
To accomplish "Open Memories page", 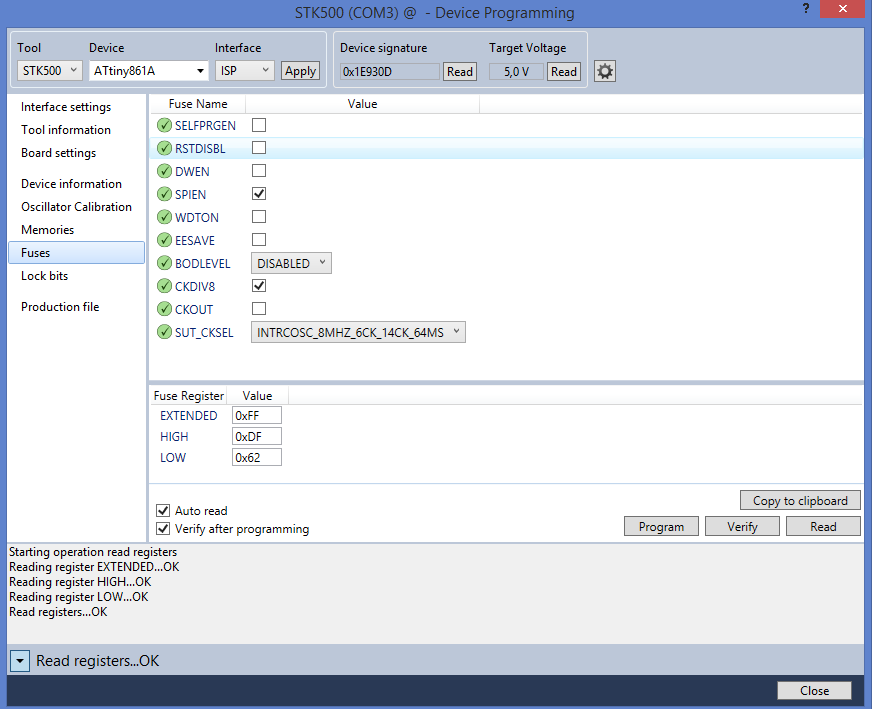I will tap(47, 230).
